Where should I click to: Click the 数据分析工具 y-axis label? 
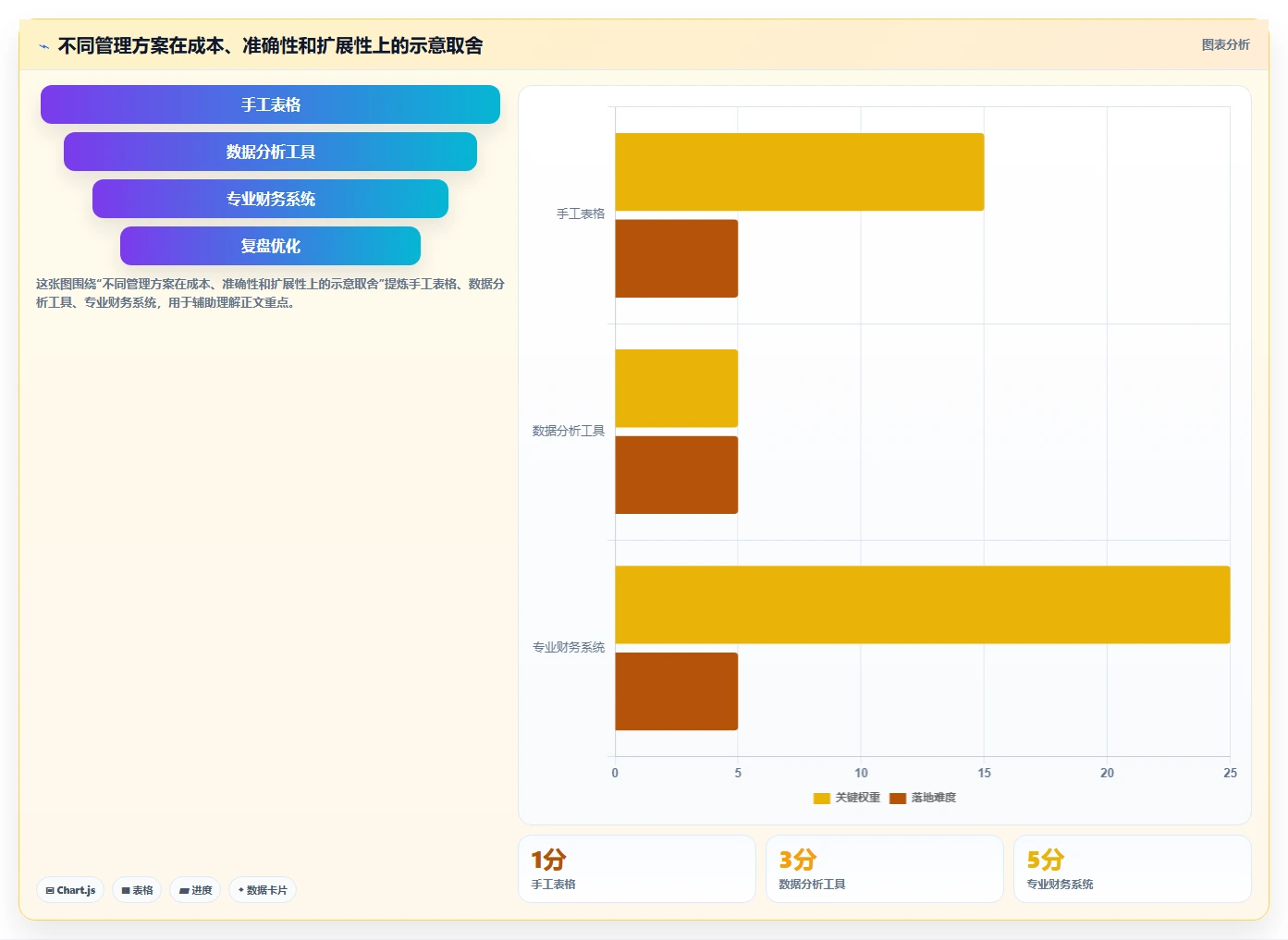[x=569, y=431]
